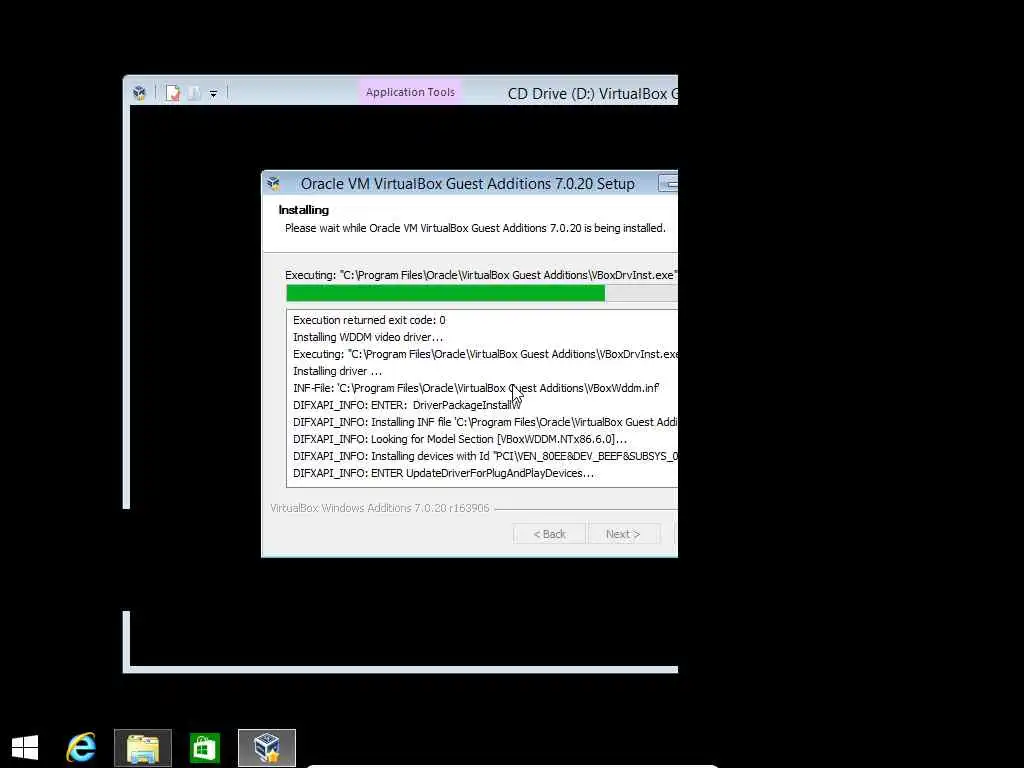Select 'Installing WDDM video driver...' line

[368, 337]
